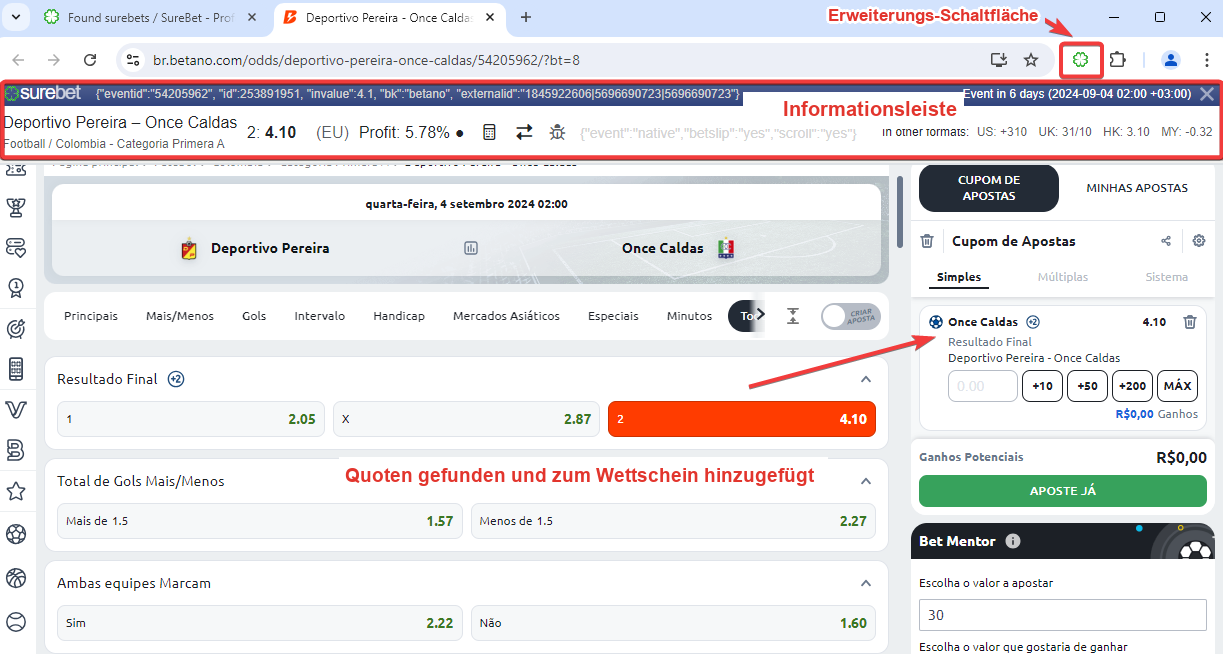This screenshot has width=1223, height=654.
Task: Click the green Aposte Já button
Action: coord(1063,491)
